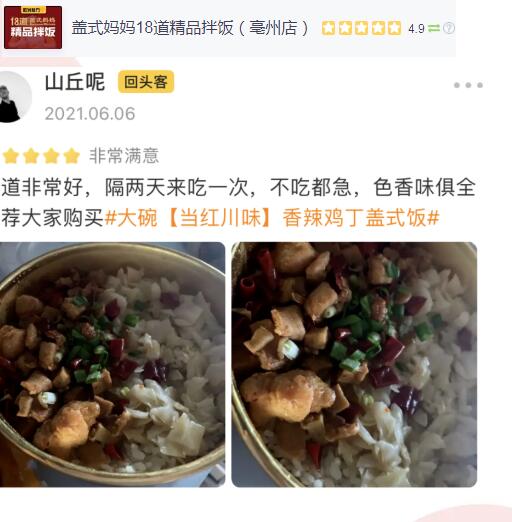
Task: Click the first yellow store rating star
Action: 328,28
